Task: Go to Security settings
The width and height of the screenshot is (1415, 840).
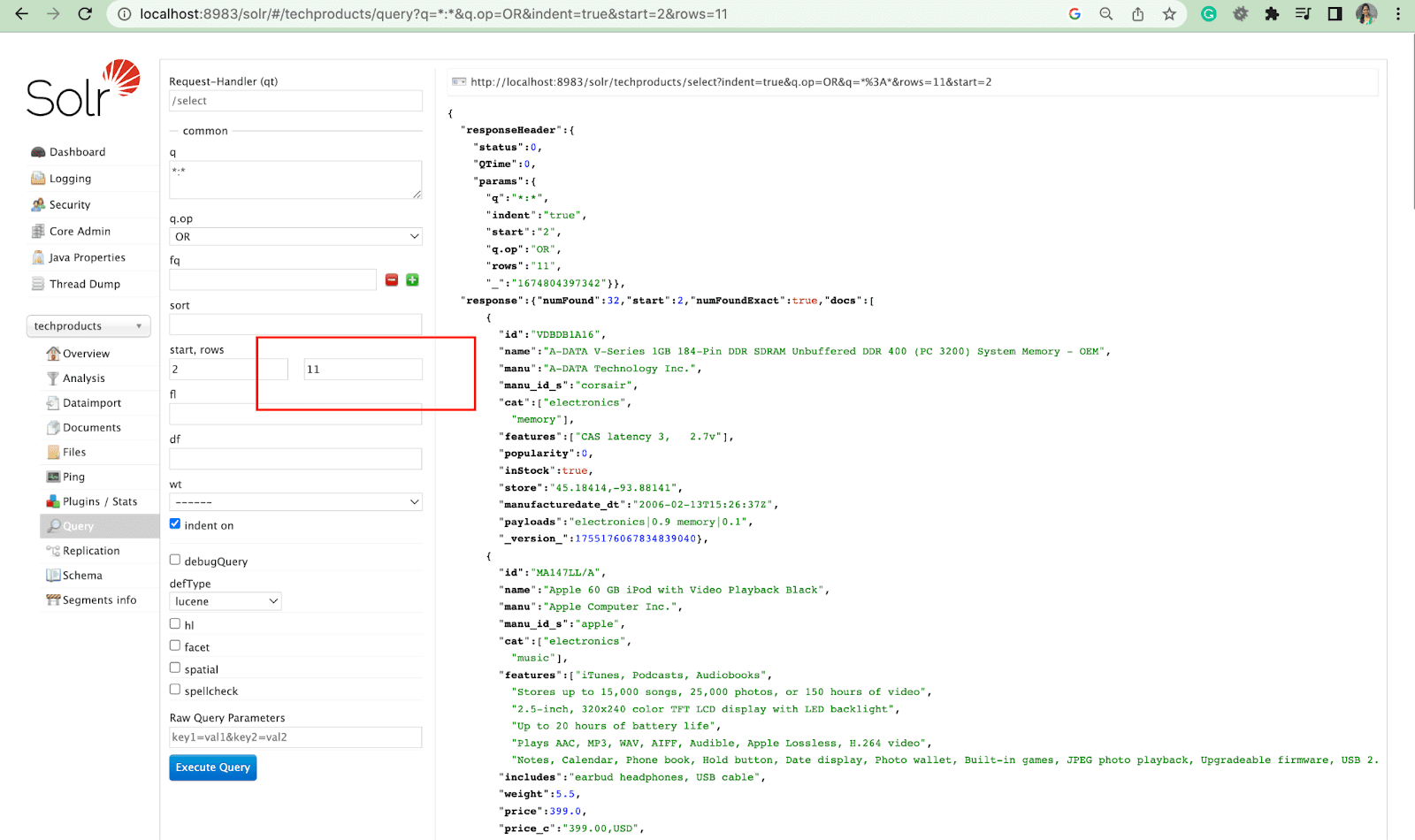Action: click(x=70, y=205)
